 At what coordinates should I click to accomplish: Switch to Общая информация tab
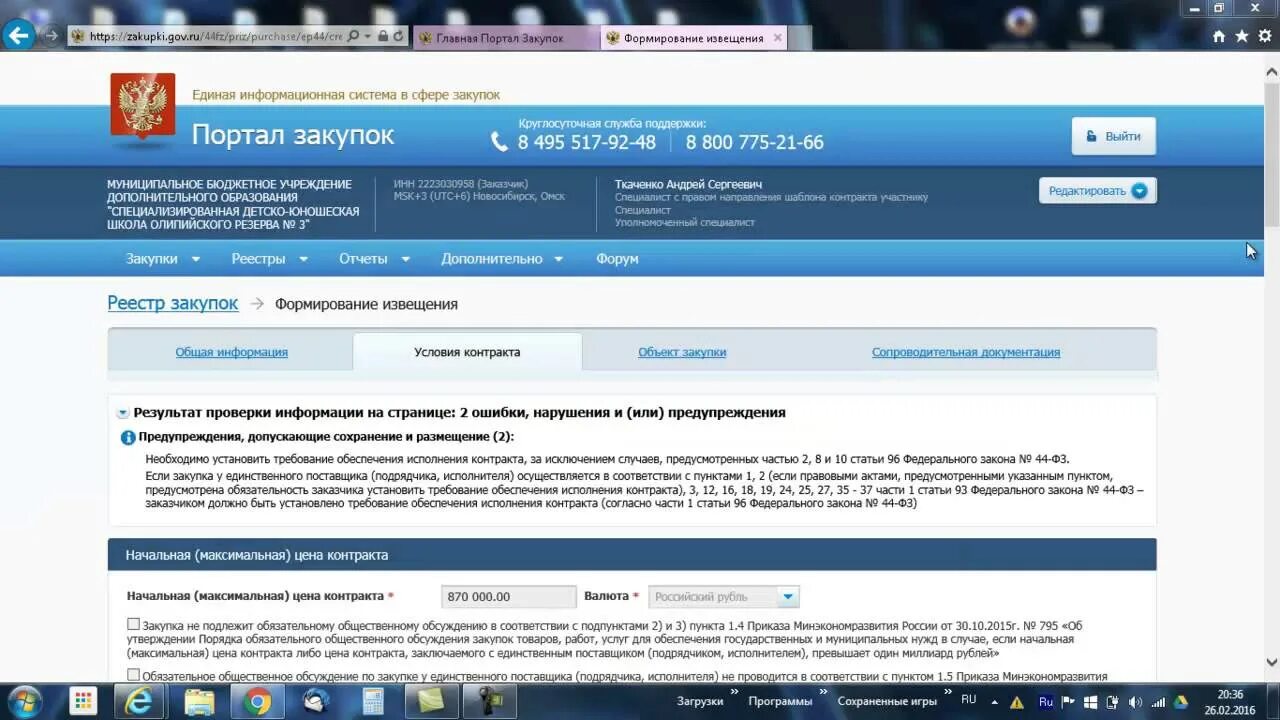click(231, 352)
